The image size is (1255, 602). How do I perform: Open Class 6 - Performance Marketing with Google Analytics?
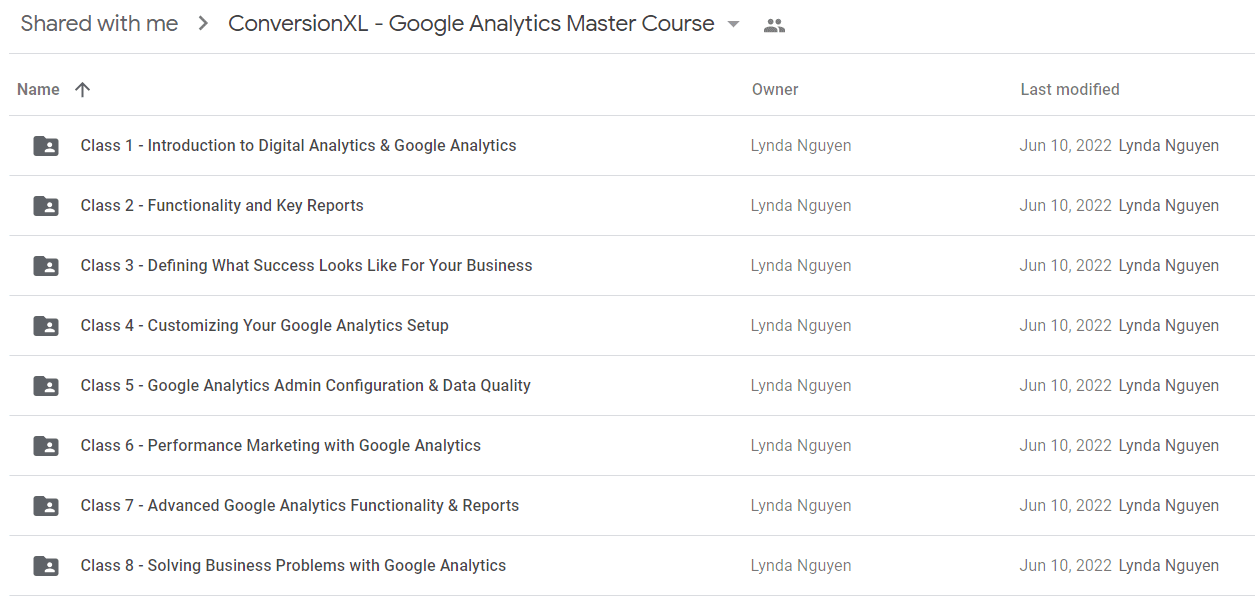[281, 446]
